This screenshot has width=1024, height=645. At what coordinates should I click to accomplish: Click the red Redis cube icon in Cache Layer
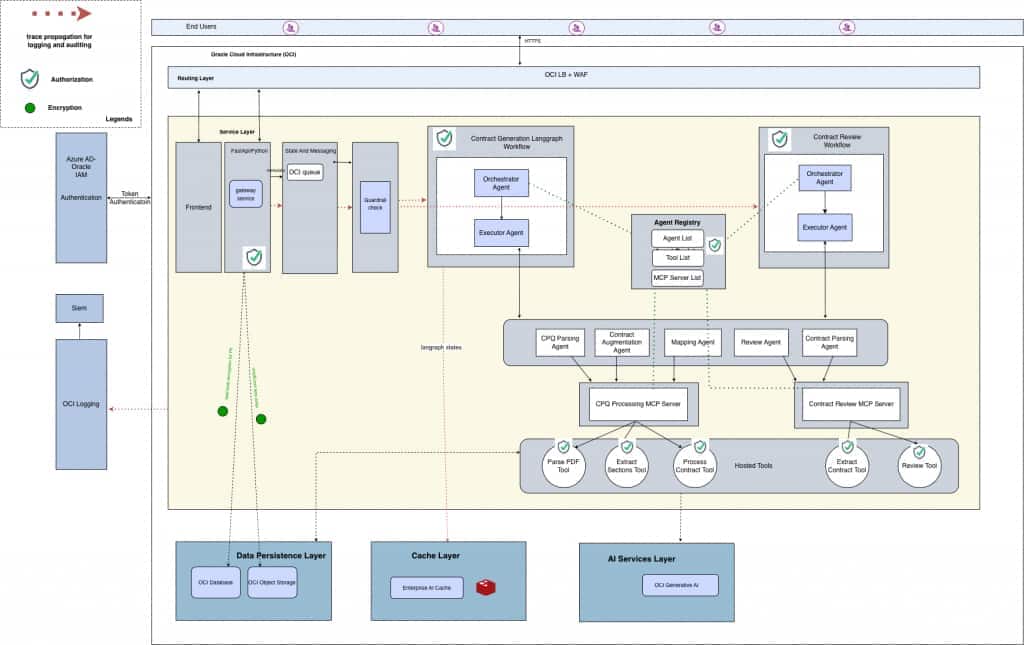(485, 587)
